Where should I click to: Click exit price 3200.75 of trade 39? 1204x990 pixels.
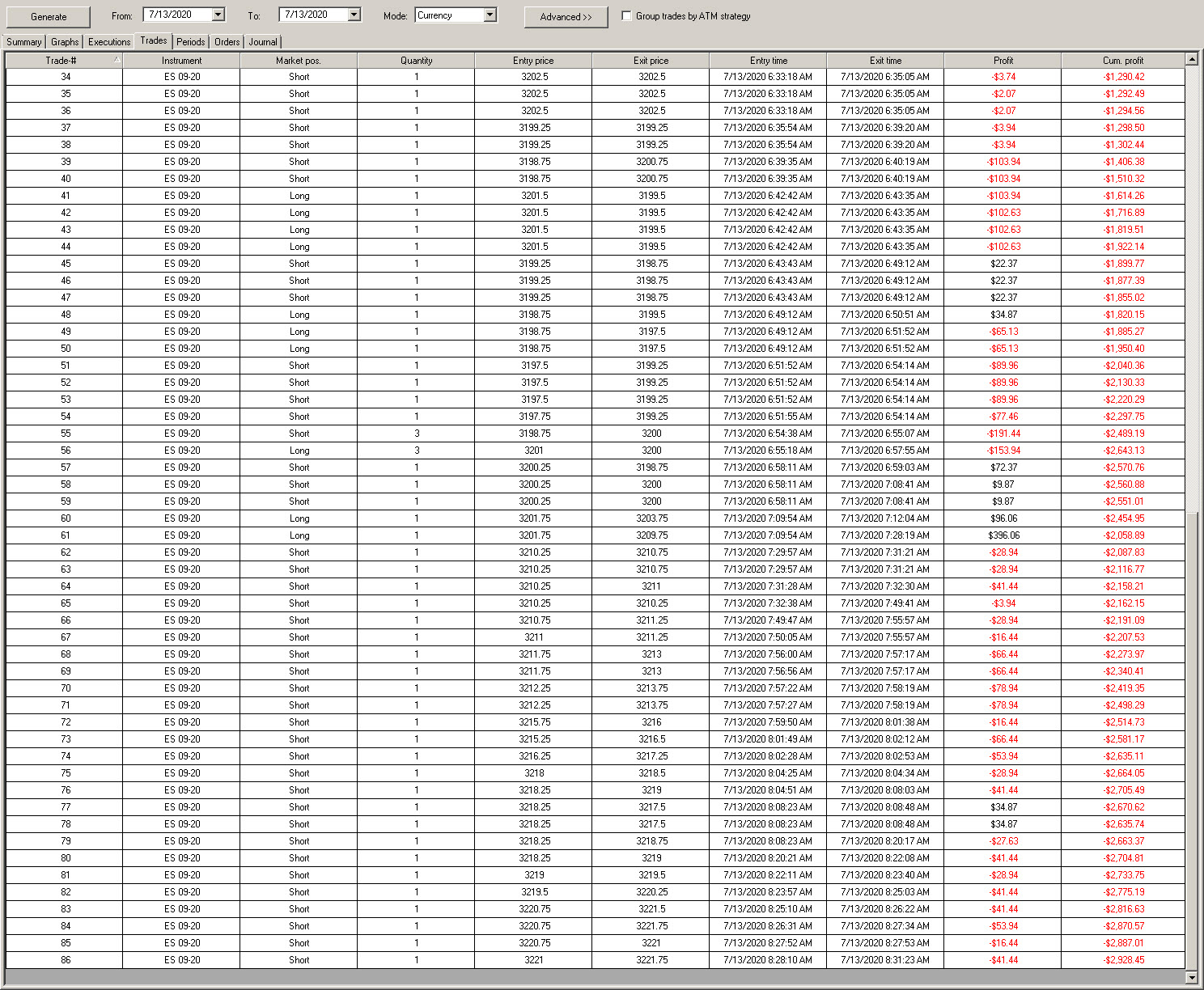(651, 162)
